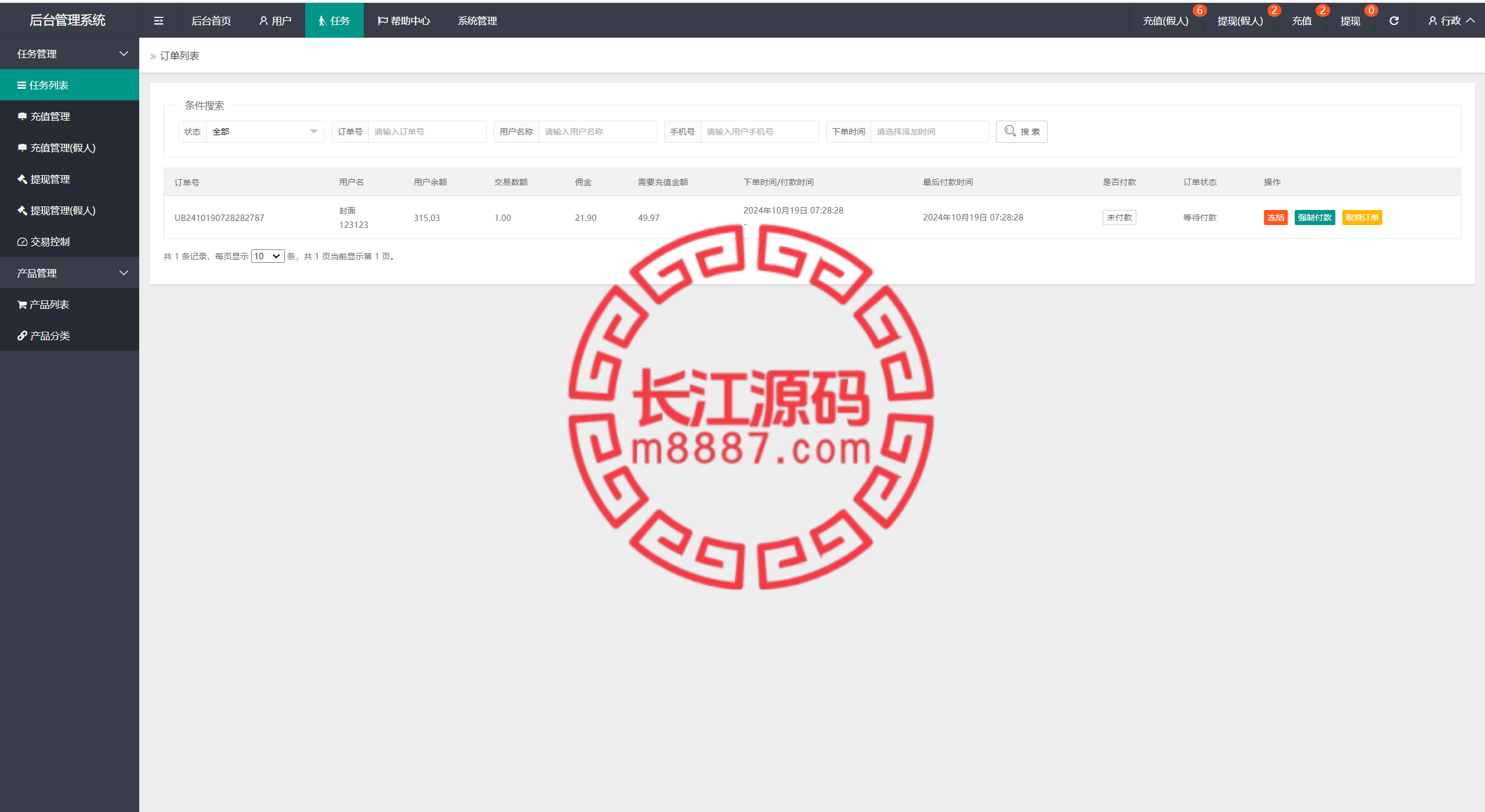Open 提现(假人) notifications in header
The image size is (1485, 812).
point(1240,21)
